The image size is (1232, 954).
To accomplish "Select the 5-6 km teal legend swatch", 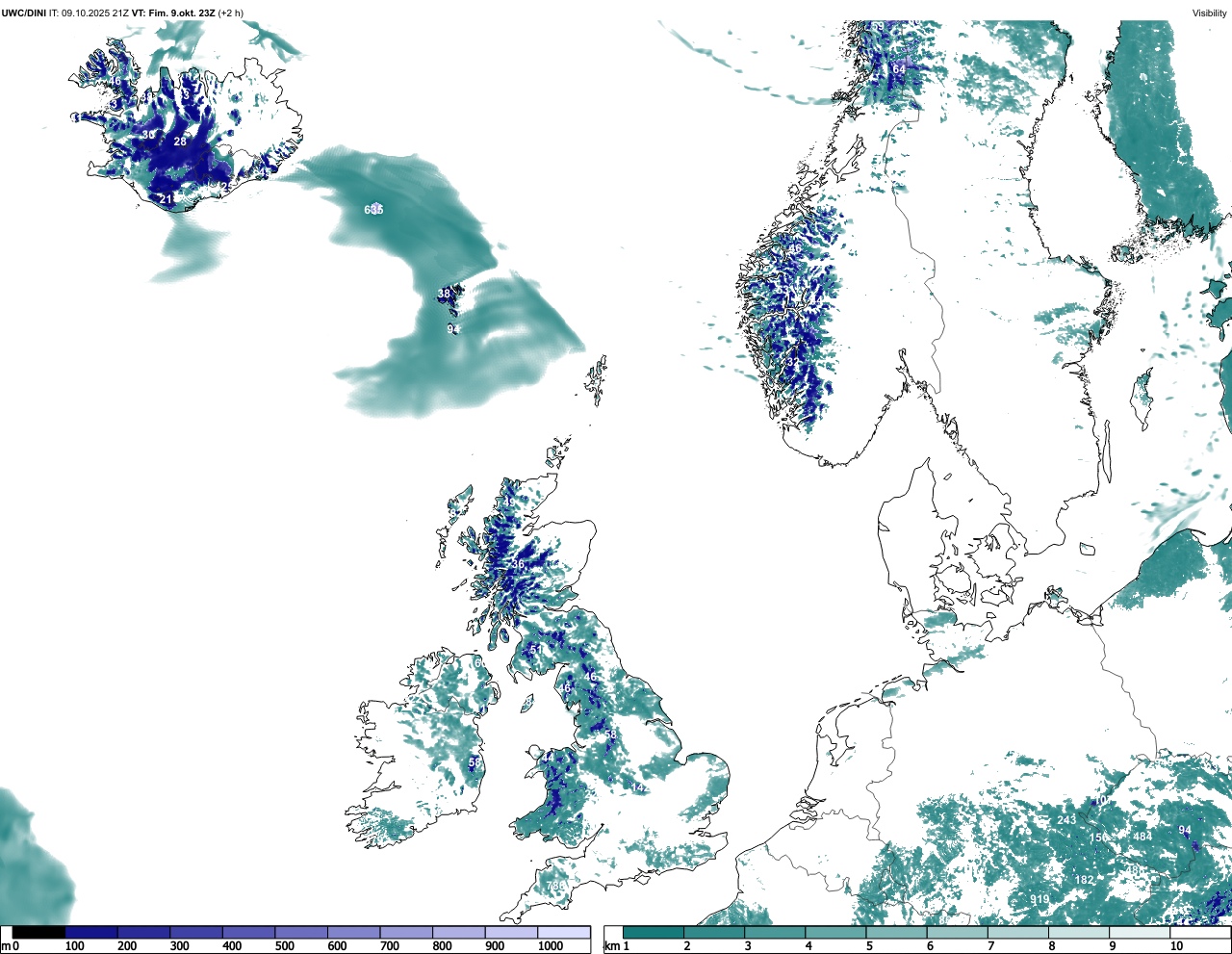I will pos(897,933).
